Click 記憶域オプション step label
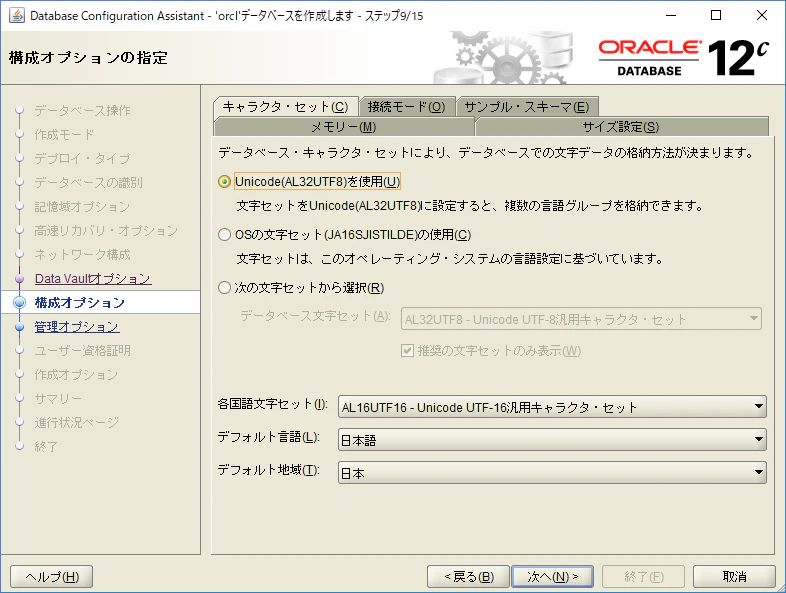Screen dimensions: 786x593 pos(82,207)
